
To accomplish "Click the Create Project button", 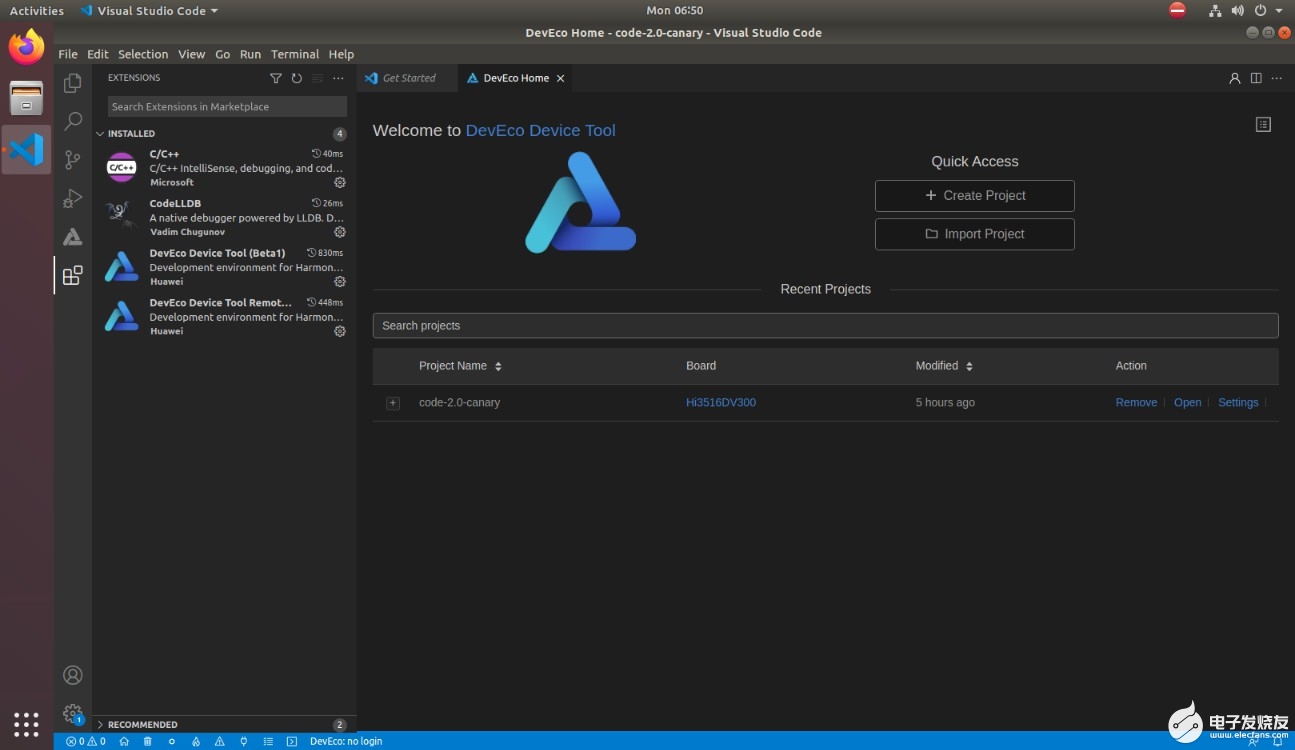I will coord(975,196).
